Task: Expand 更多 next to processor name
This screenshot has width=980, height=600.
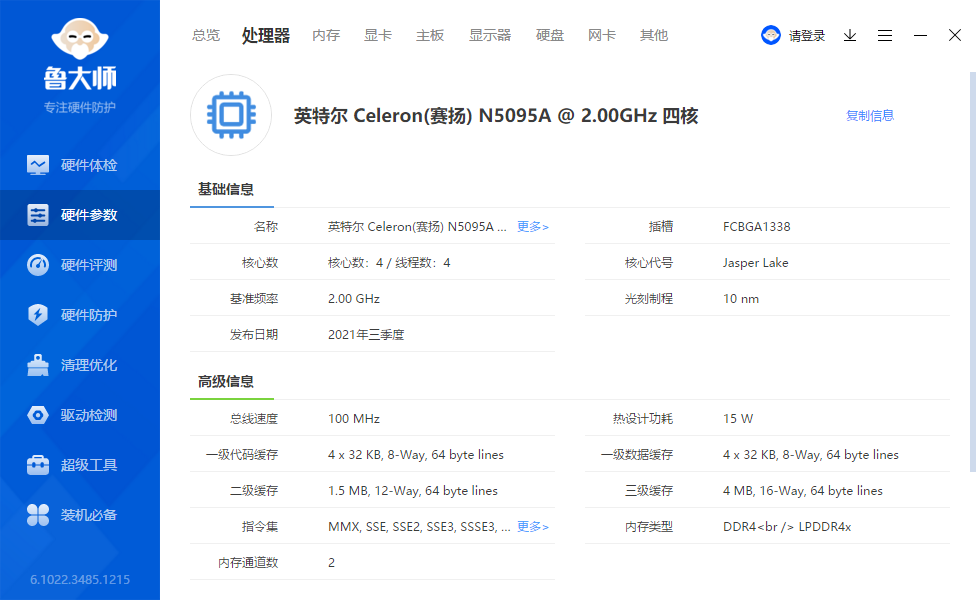Action: pos(532,227)
